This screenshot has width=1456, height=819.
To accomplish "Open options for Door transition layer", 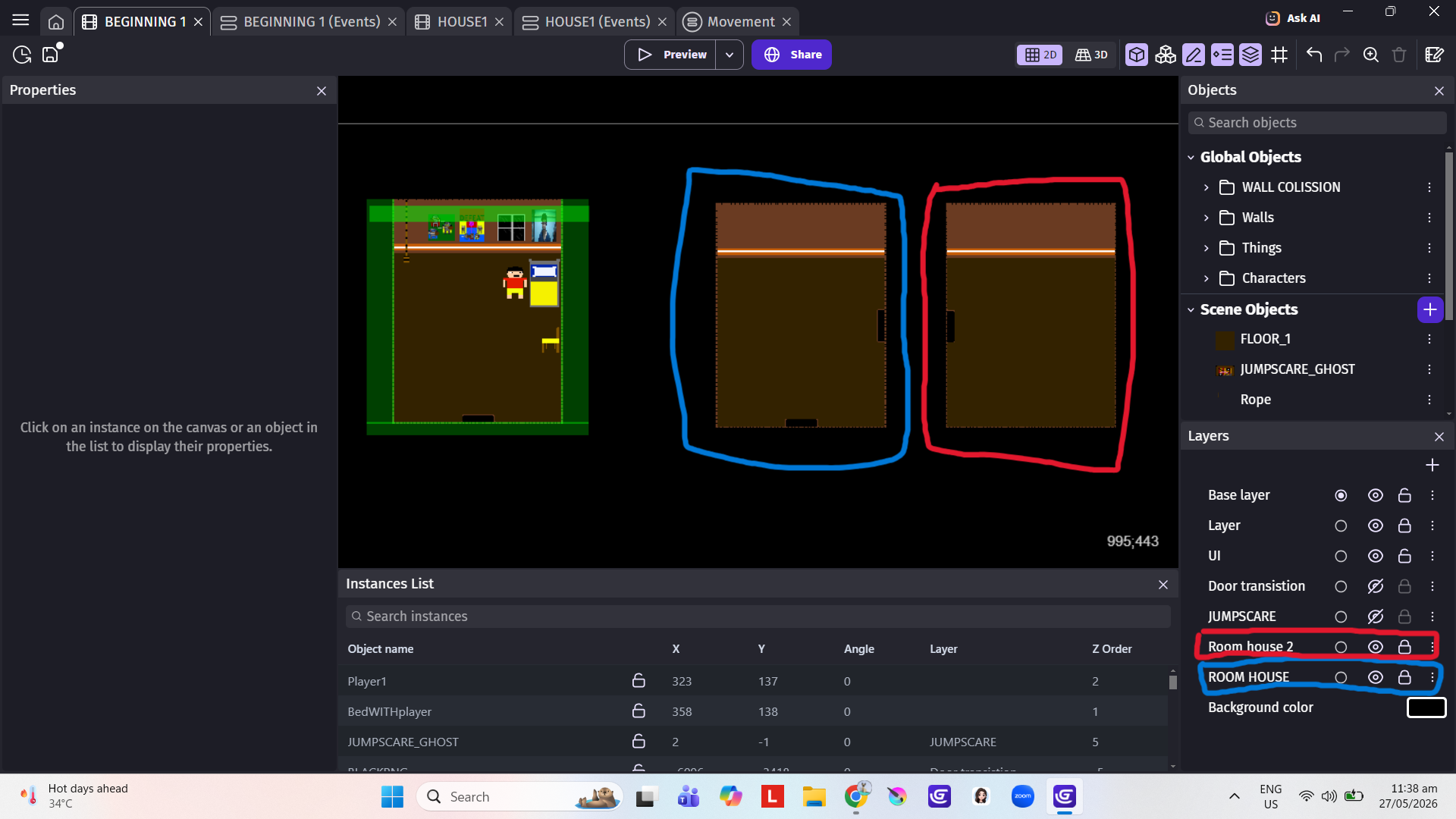I will [1432, 586].
